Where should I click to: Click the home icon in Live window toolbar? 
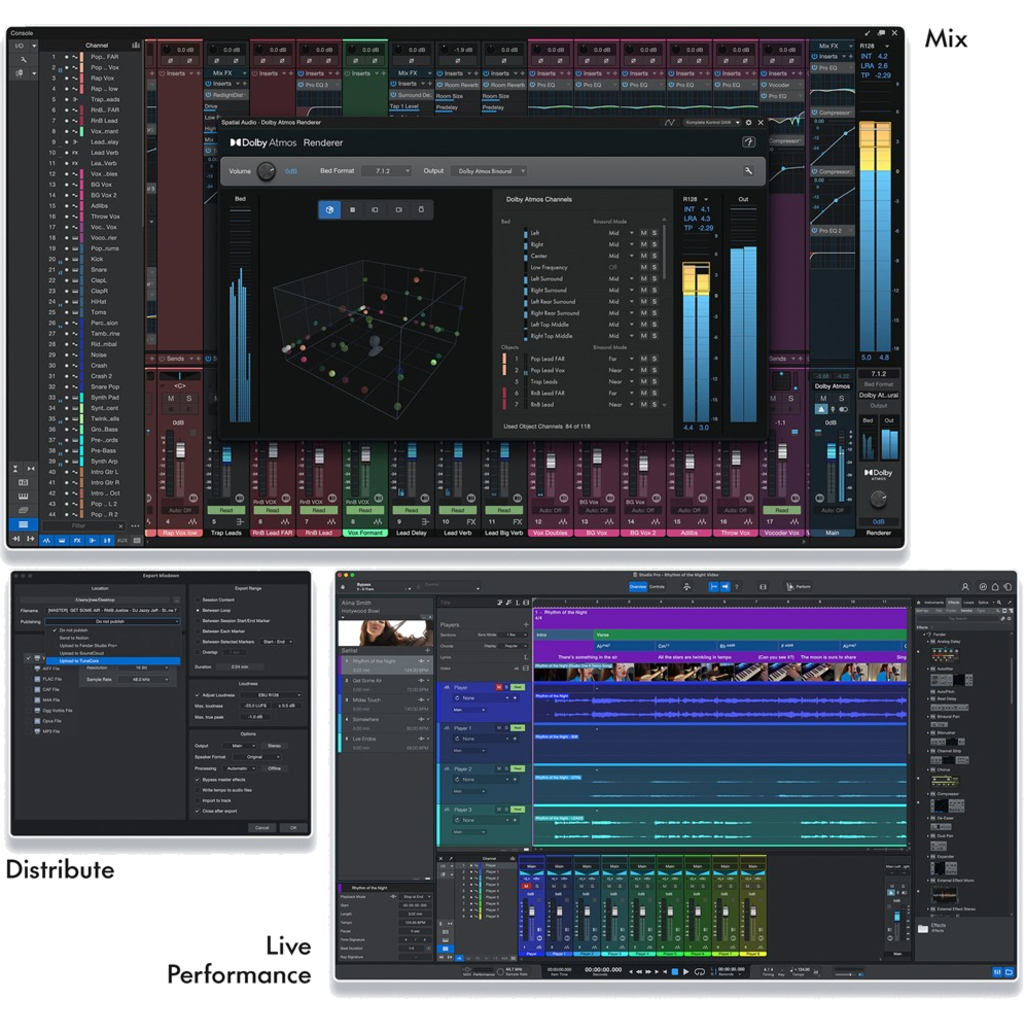tap(995, 586)
